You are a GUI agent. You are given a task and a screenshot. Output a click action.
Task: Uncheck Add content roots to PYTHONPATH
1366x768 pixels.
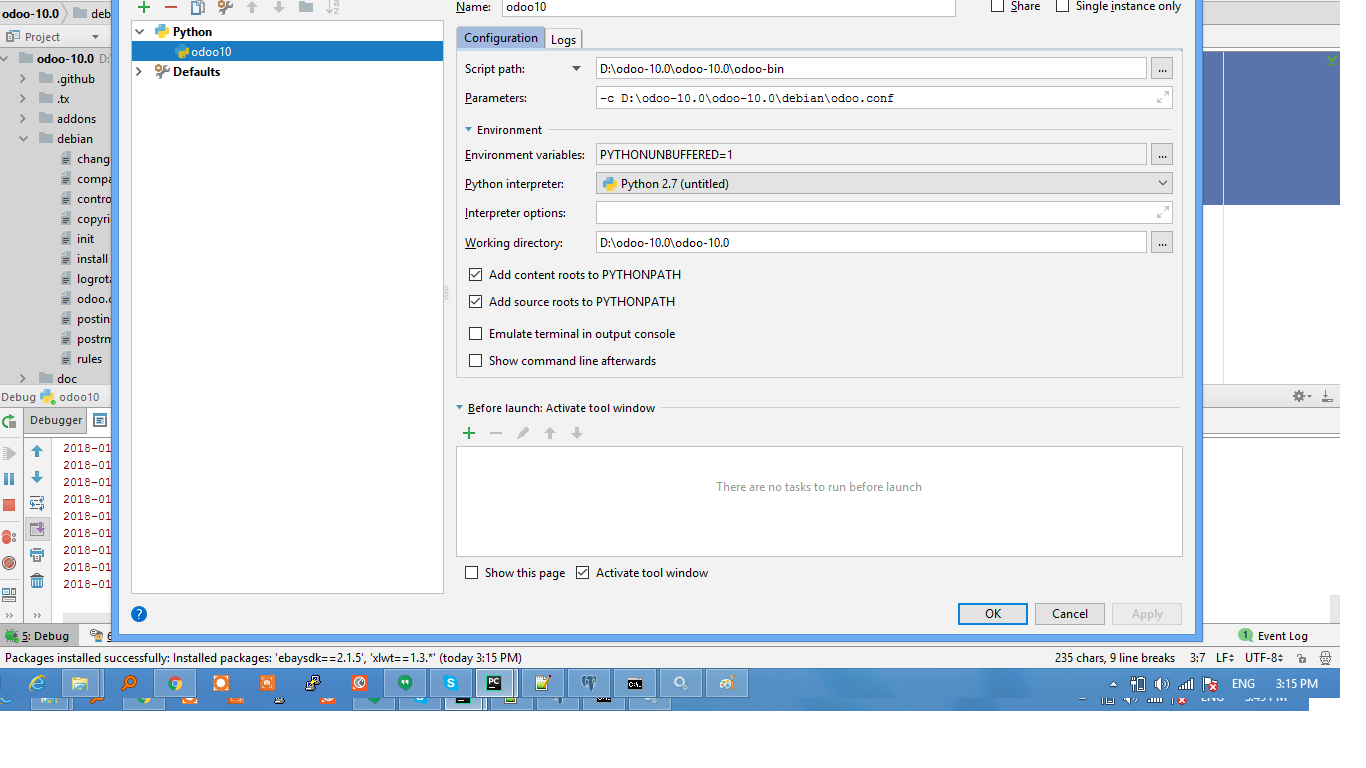[x=476, y=274]
